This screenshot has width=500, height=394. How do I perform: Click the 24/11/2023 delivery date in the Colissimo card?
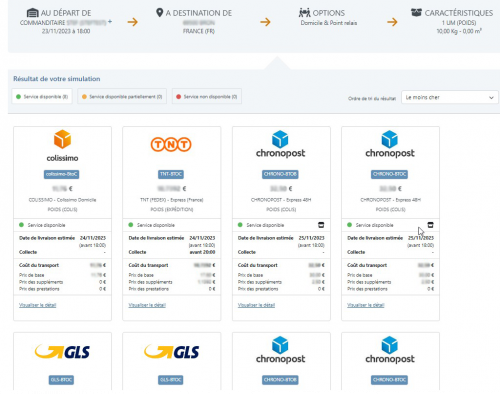click(93, 238)
